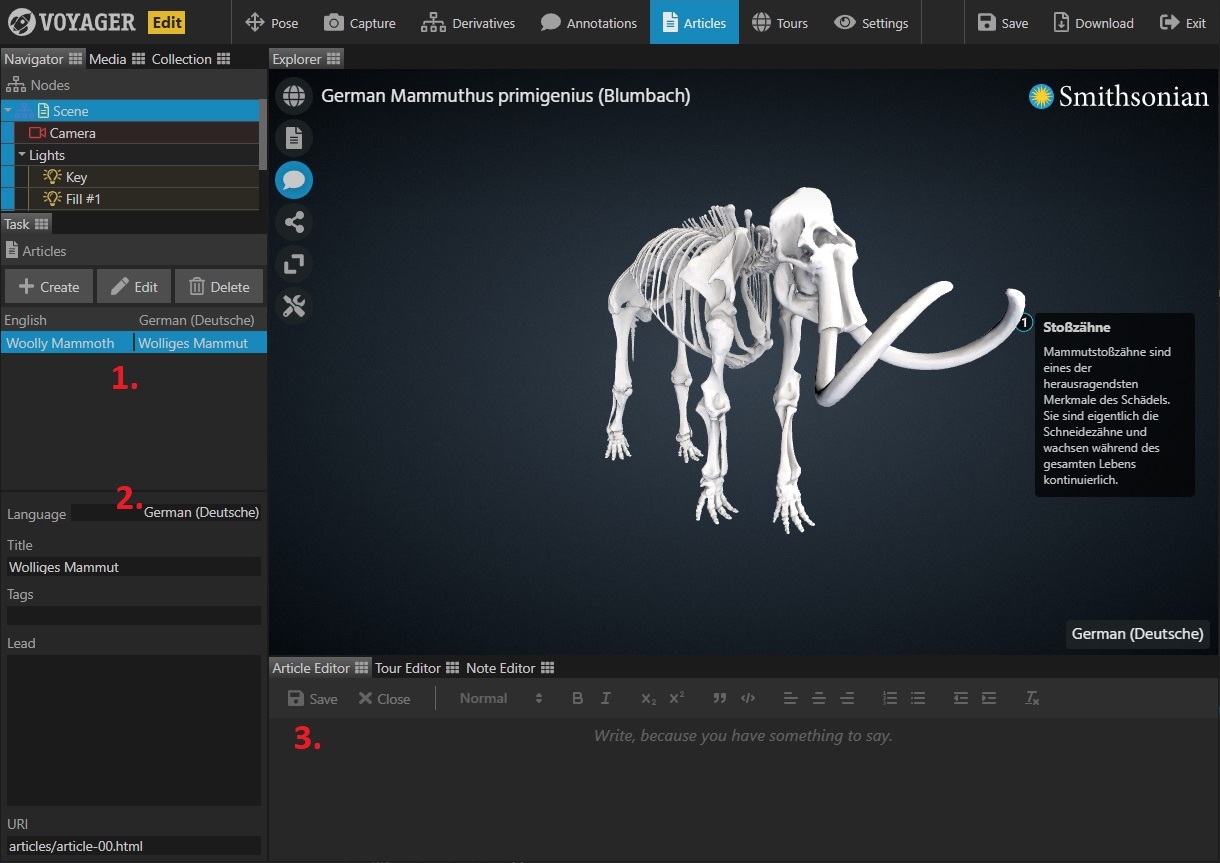Collapse the Lights tree node
This screenshot has width=1220, height=863.
coord(22,155)
